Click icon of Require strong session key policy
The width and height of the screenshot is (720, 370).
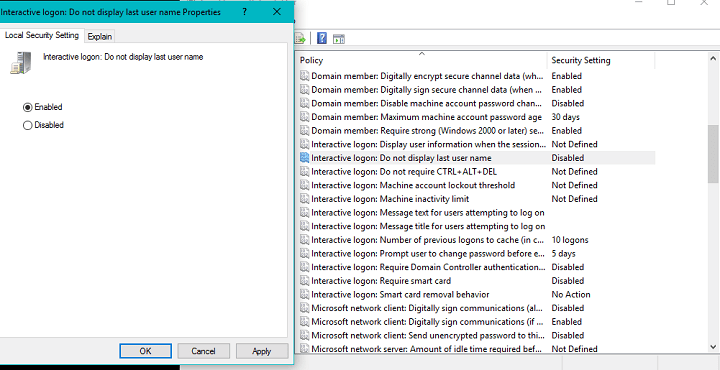click(x=304, y=130)
